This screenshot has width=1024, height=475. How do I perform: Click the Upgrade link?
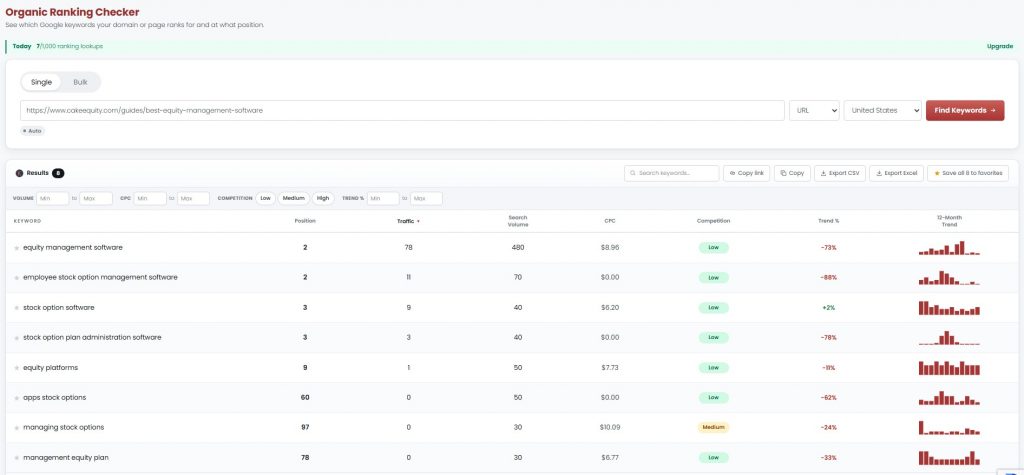click(999, 46)
